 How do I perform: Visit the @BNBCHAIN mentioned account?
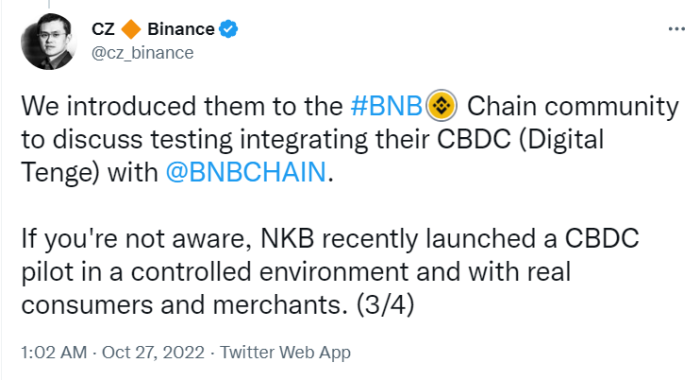tap(246, 172)
